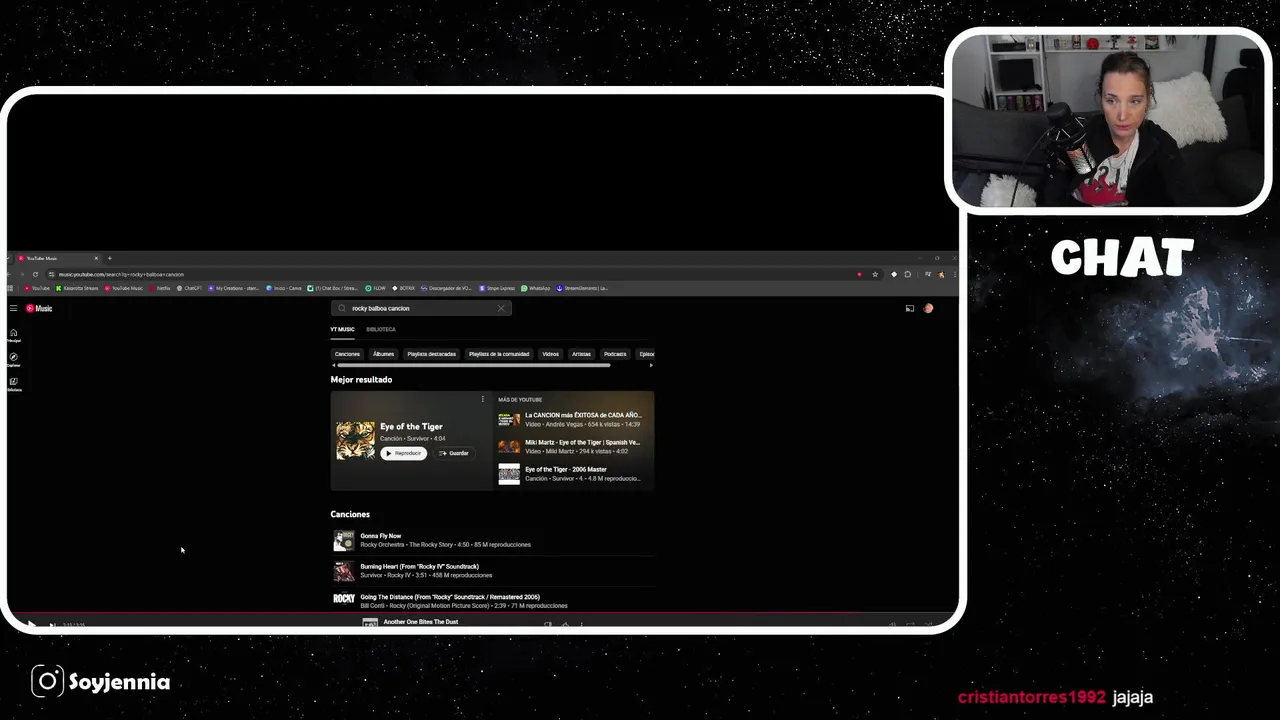Image resolution: width=1280 pixels, height=720 pixels.
Task: Click the search magnifier icon
Action: 342,308
